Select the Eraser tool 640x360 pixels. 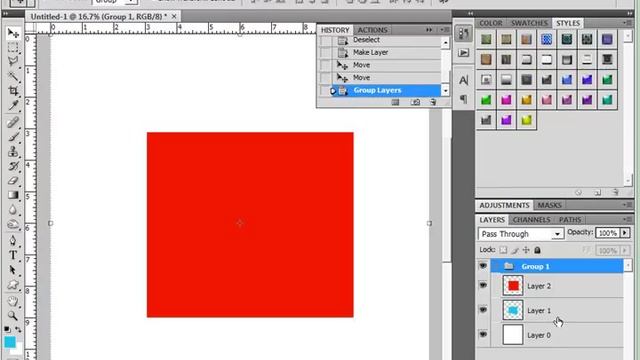pyautogui.click(x=13, y=180)
